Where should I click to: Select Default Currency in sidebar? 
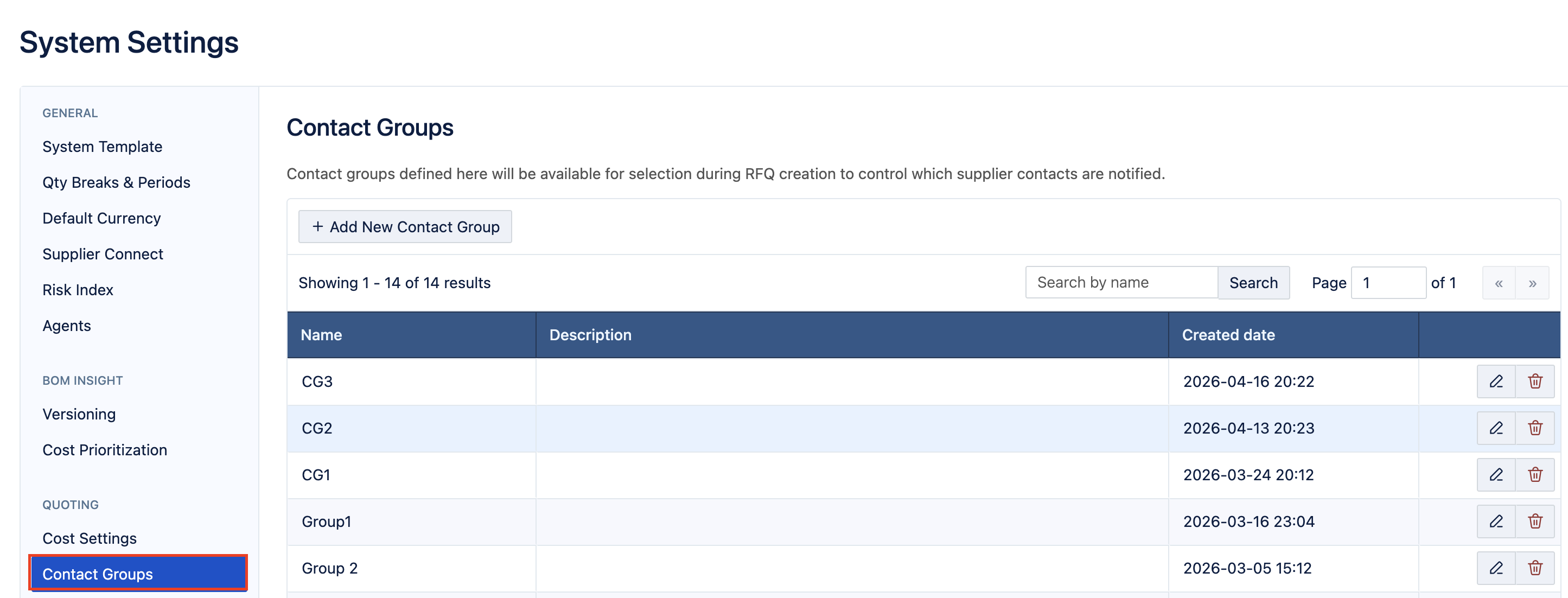pos(101,219)
